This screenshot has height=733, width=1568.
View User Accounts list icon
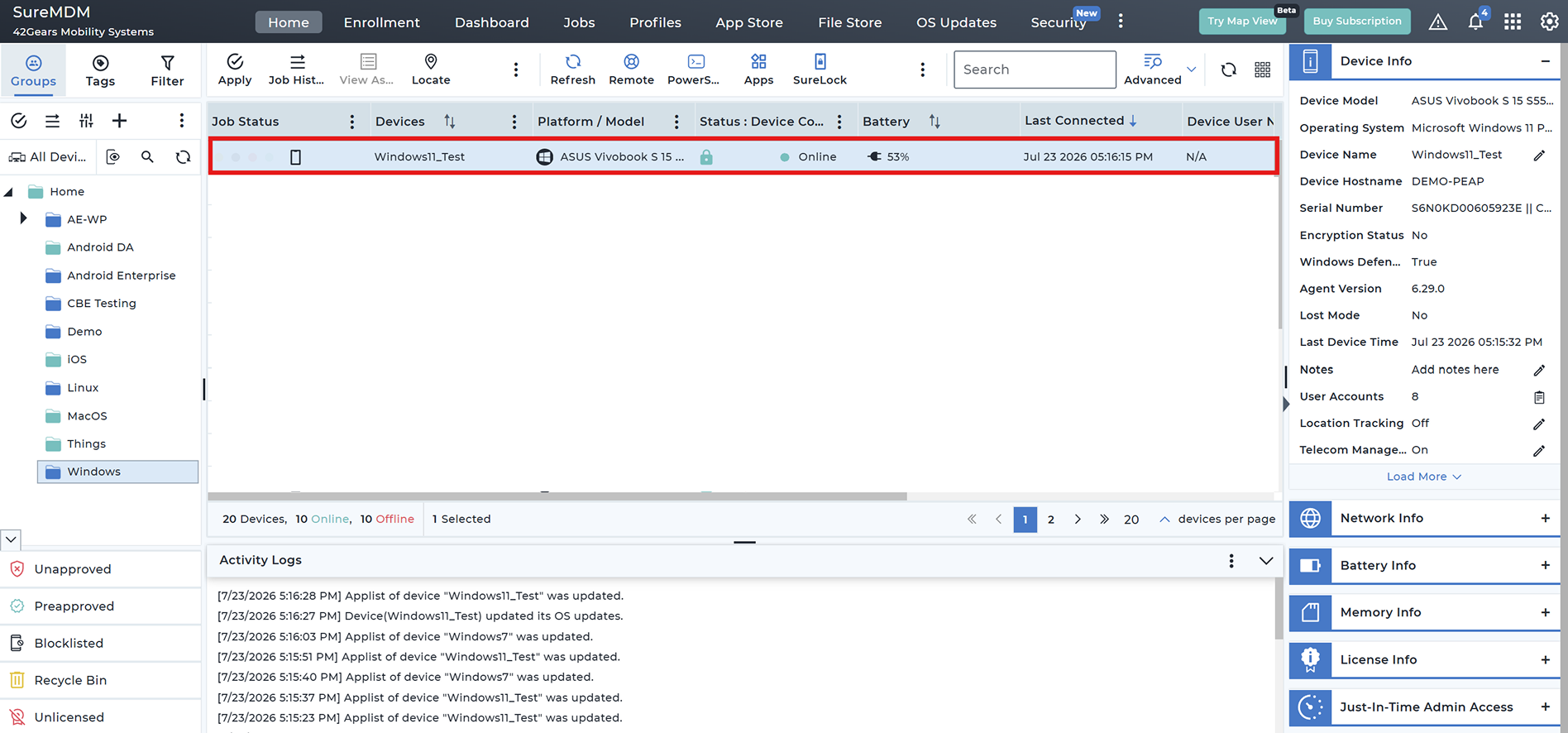pyautogui.click(x=1539, y=397)
